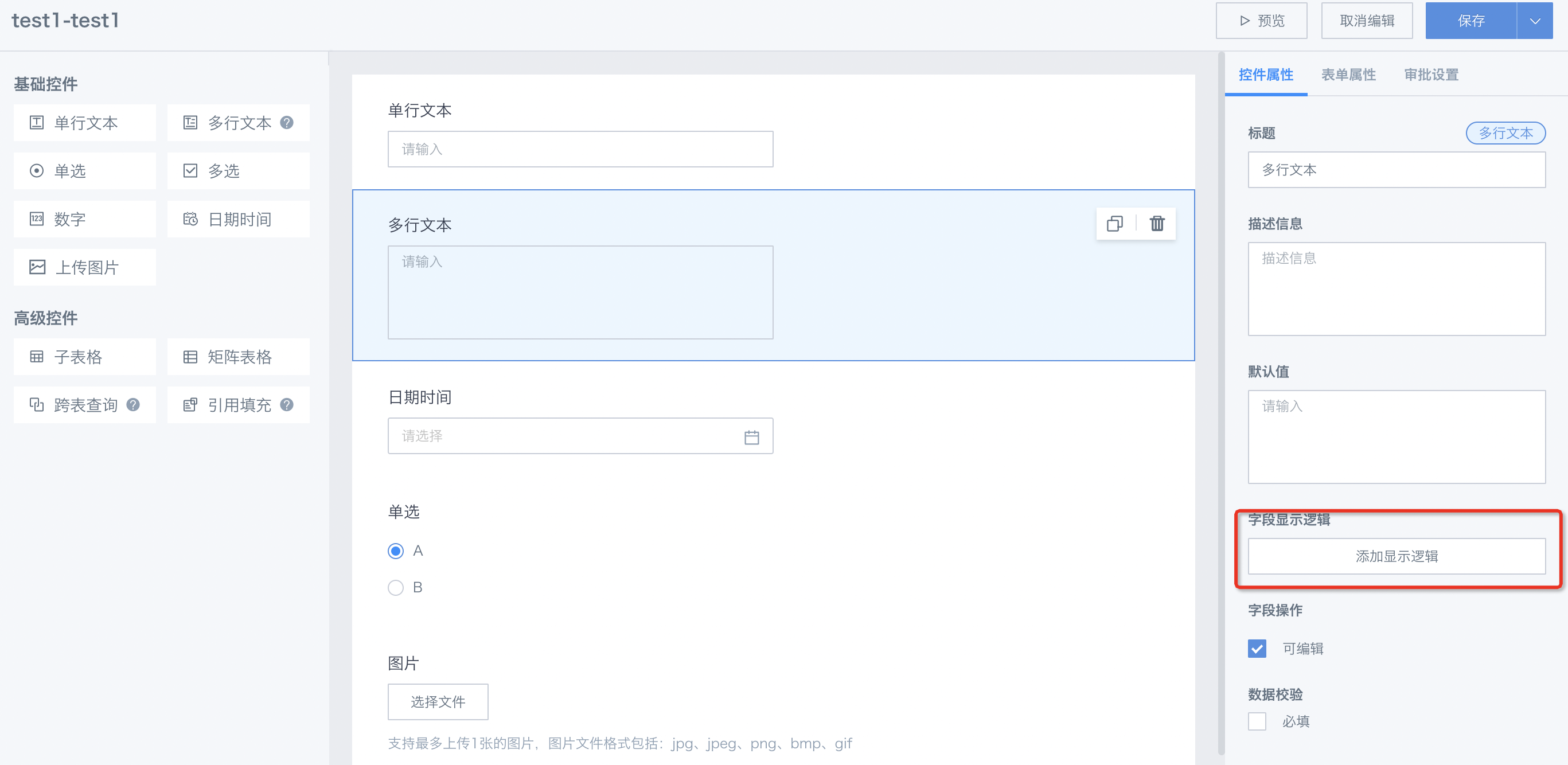Viewport: 1568px width, 765px height.
Task: Click the 数据校验 heading
Action: coord(1274,694)
